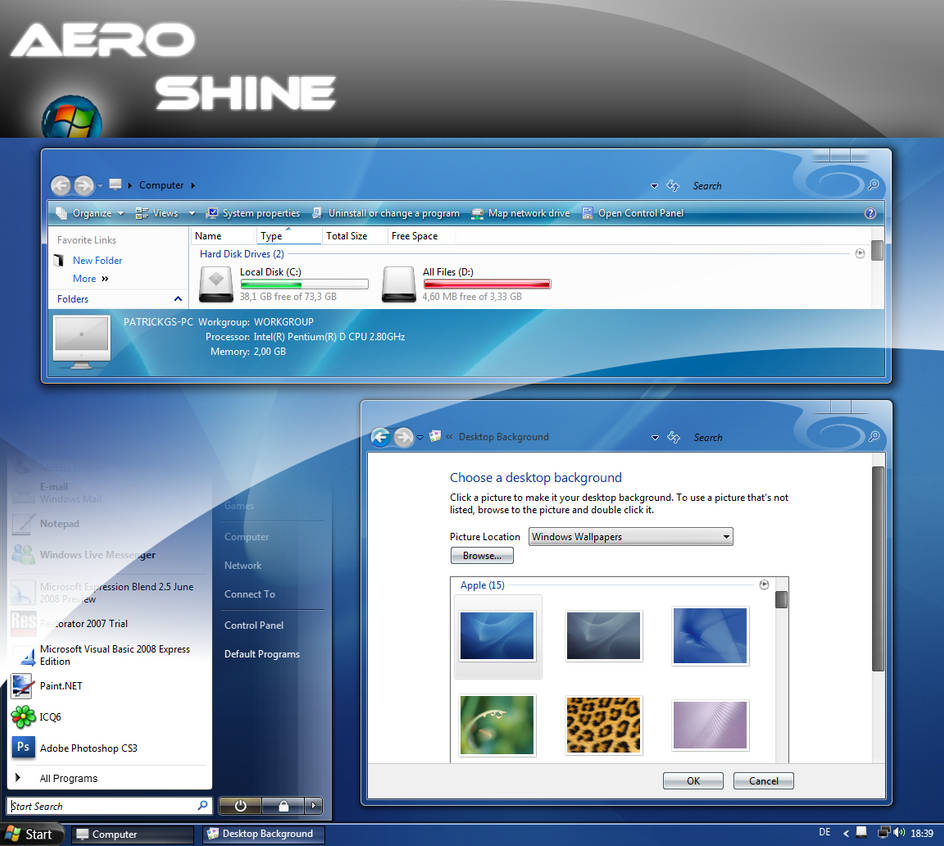
Task: Click Start search magnifier icon
Action: (x=203, y=805)
